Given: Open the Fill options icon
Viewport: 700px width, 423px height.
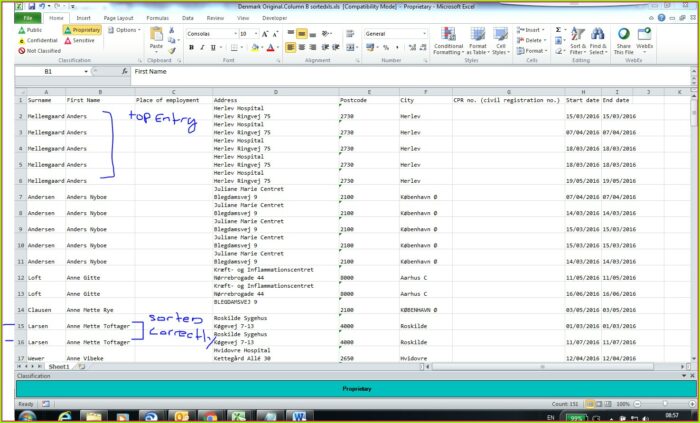Looking at the screenshot, I should point(558,41).
